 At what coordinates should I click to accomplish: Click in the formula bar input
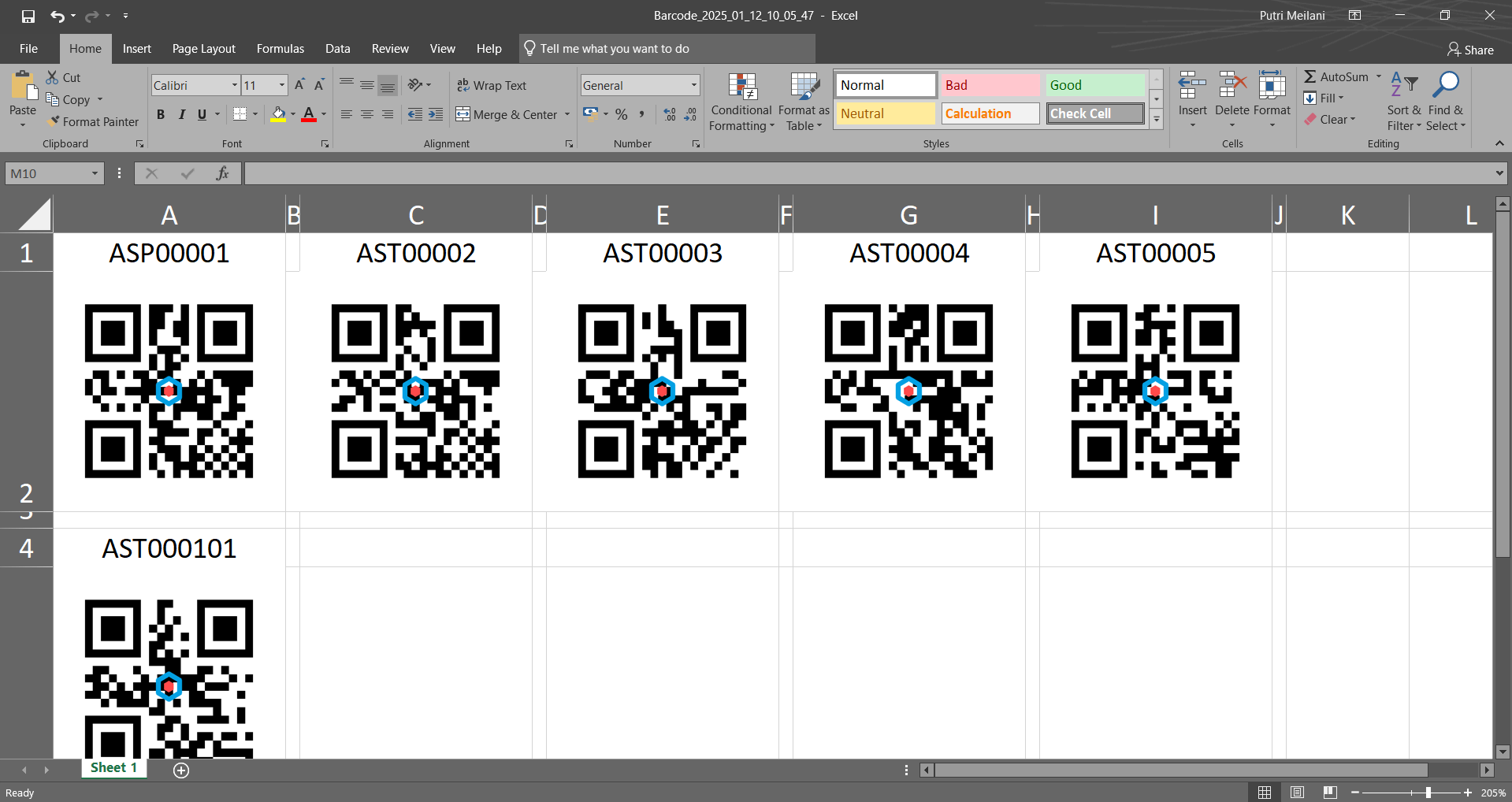868,173
